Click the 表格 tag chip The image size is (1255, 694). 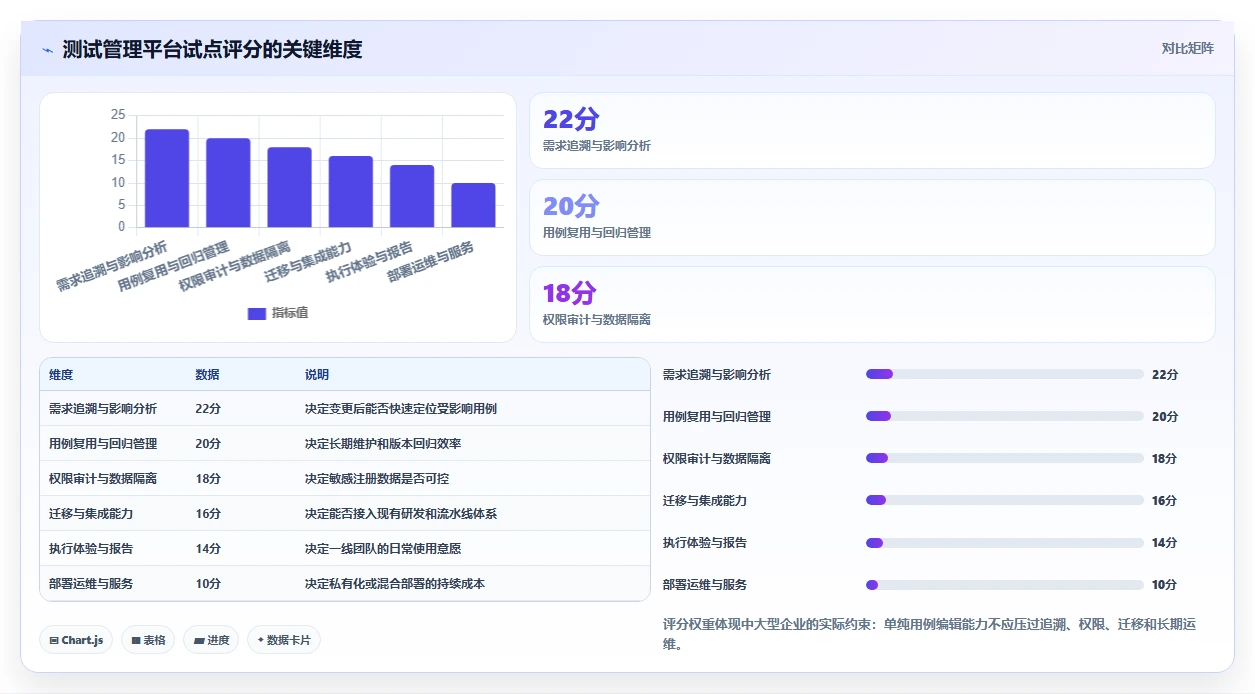(148, 640)
